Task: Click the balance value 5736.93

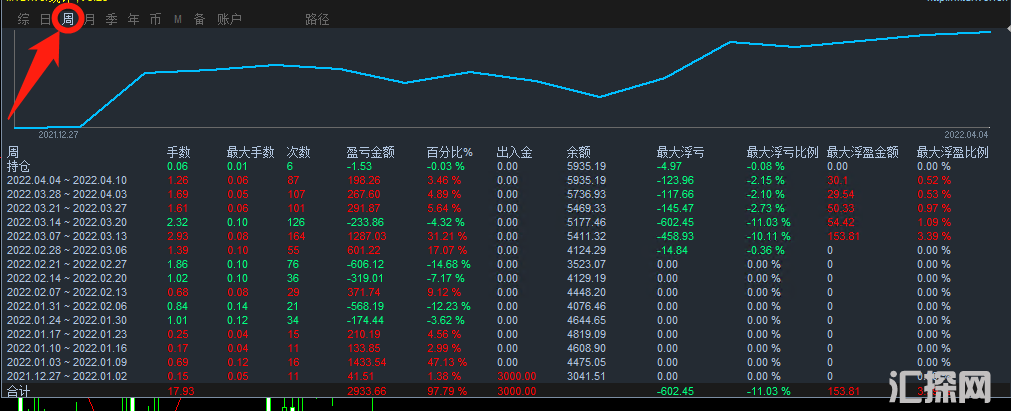Action: (587, 194)
